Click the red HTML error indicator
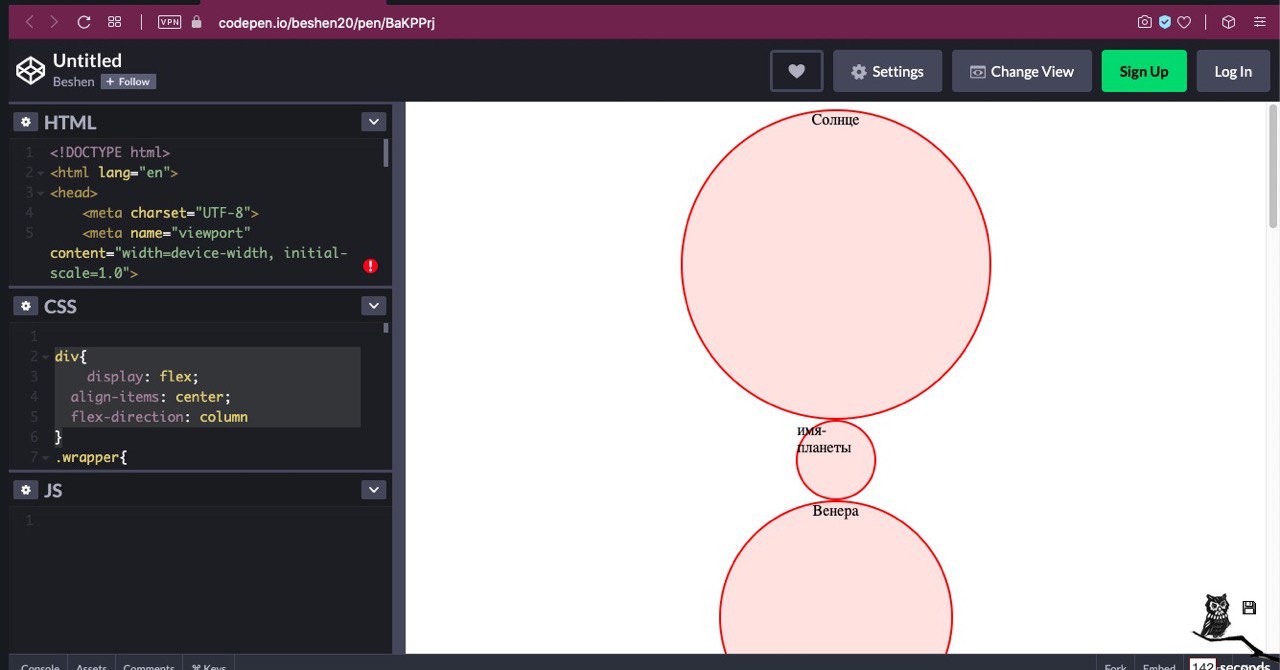Viewport: 1280px width, 670px height. pyautogui.click(x=370, y=266)
